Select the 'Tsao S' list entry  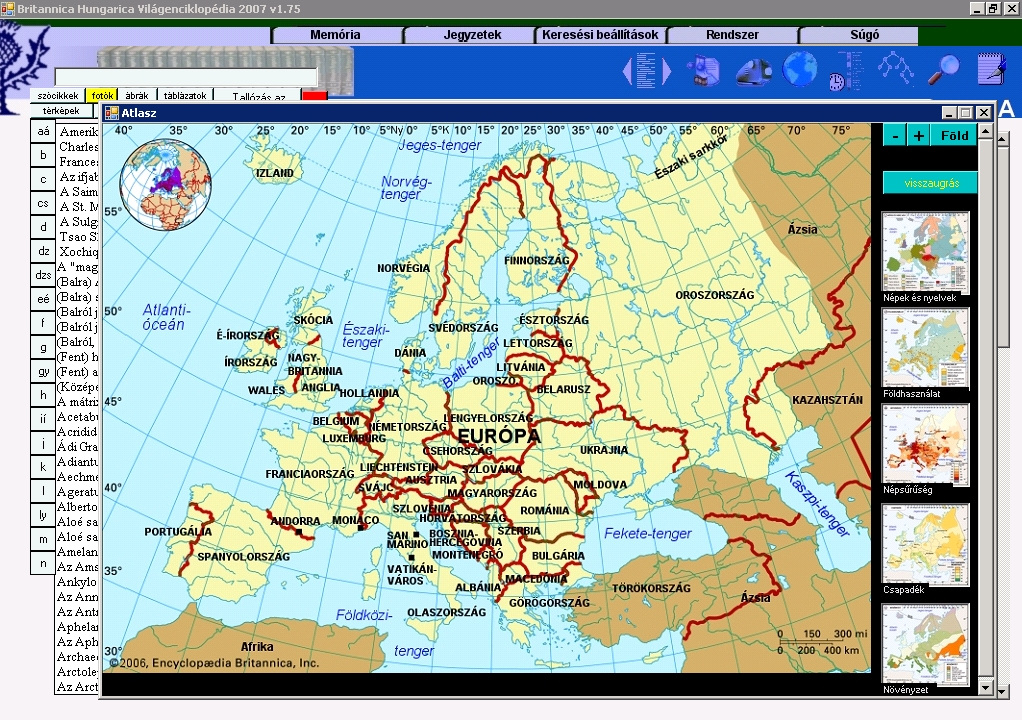click(x=78, y=237)
